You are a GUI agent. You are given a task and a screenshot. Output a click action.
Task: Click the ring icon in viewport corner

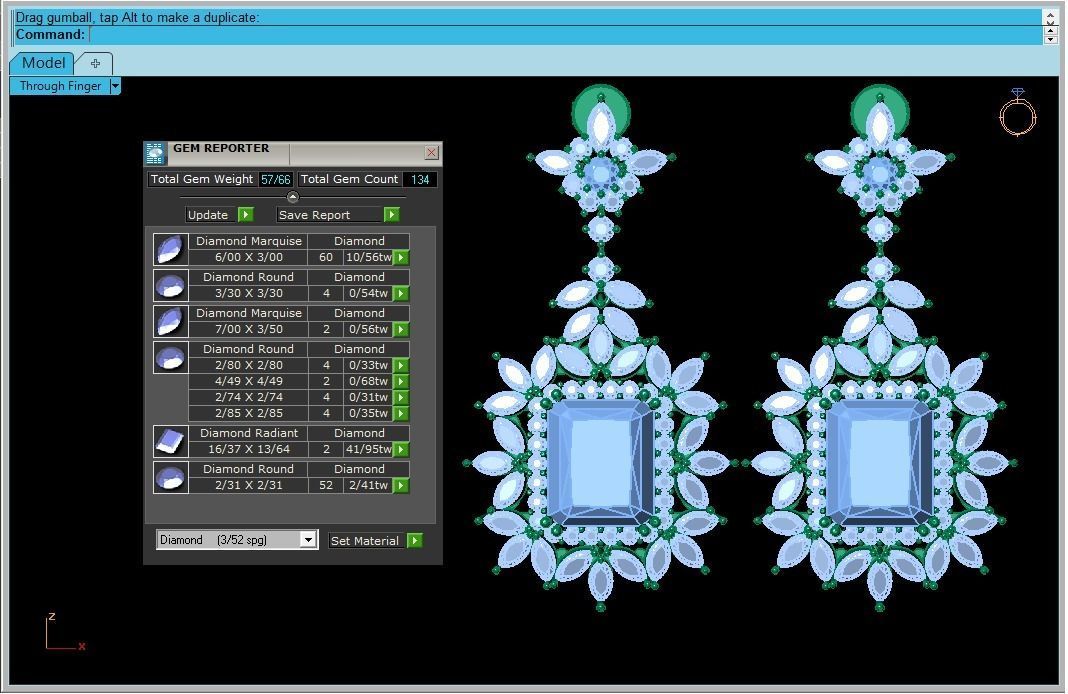click(x=1018, y=112)
